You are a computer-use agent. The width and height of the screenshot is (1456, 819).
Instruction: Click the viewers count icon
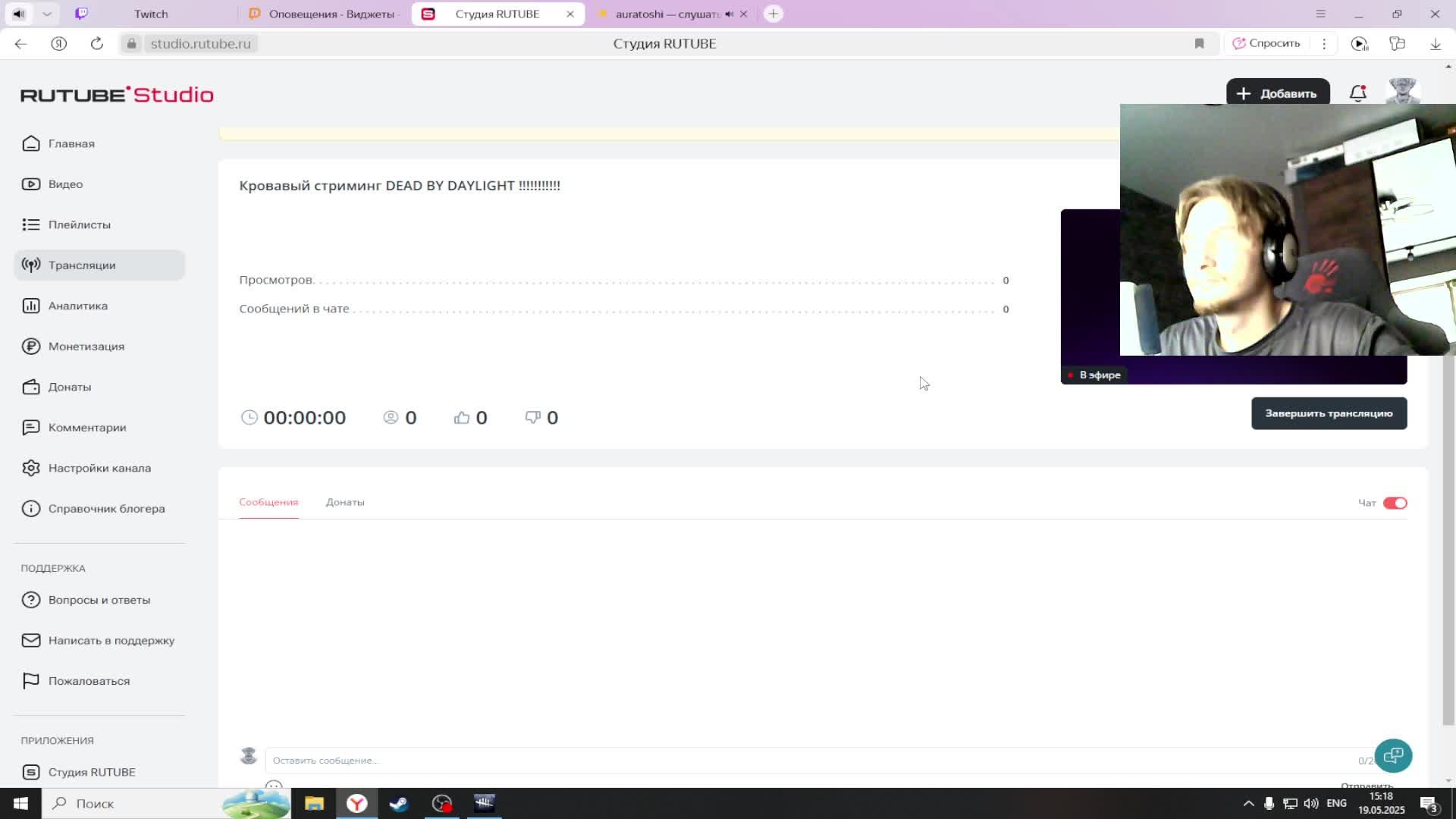[391, 418]
